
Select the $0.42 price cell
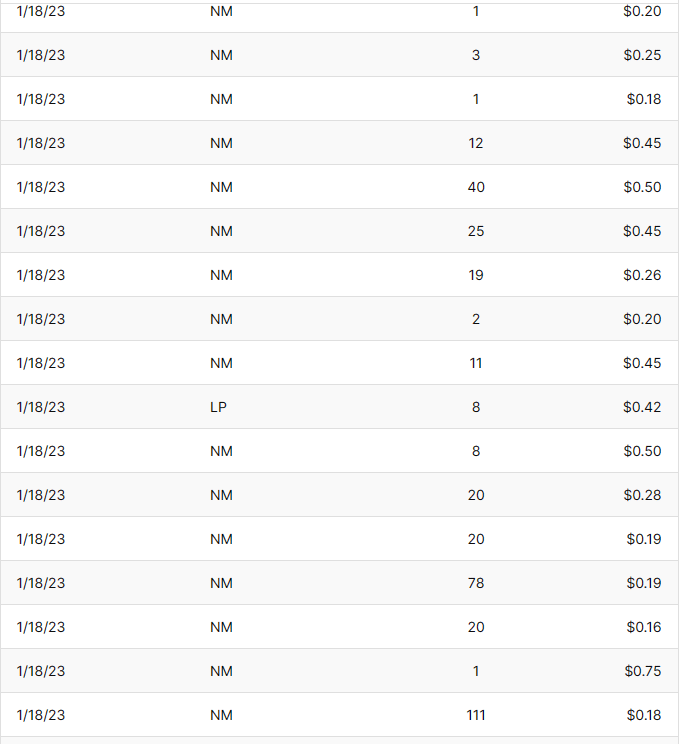tap(642, 407)
